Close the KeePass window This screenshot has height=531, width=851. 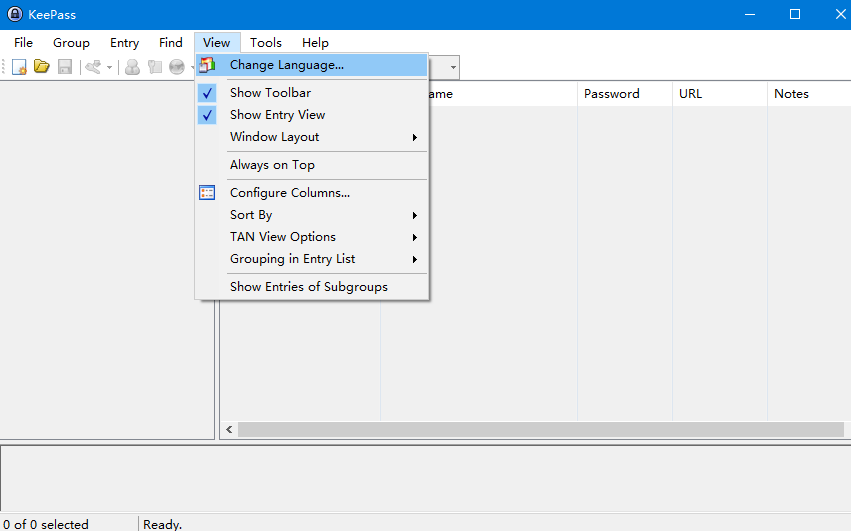tap(839, 14)
